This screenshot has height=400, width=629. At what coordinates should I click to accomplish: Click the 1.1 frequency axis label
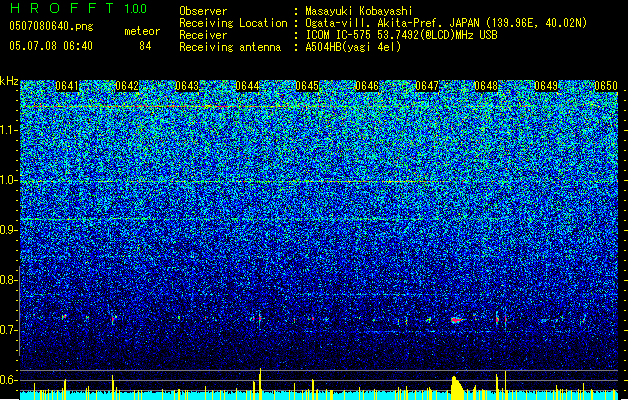click(x=9, y=130)
